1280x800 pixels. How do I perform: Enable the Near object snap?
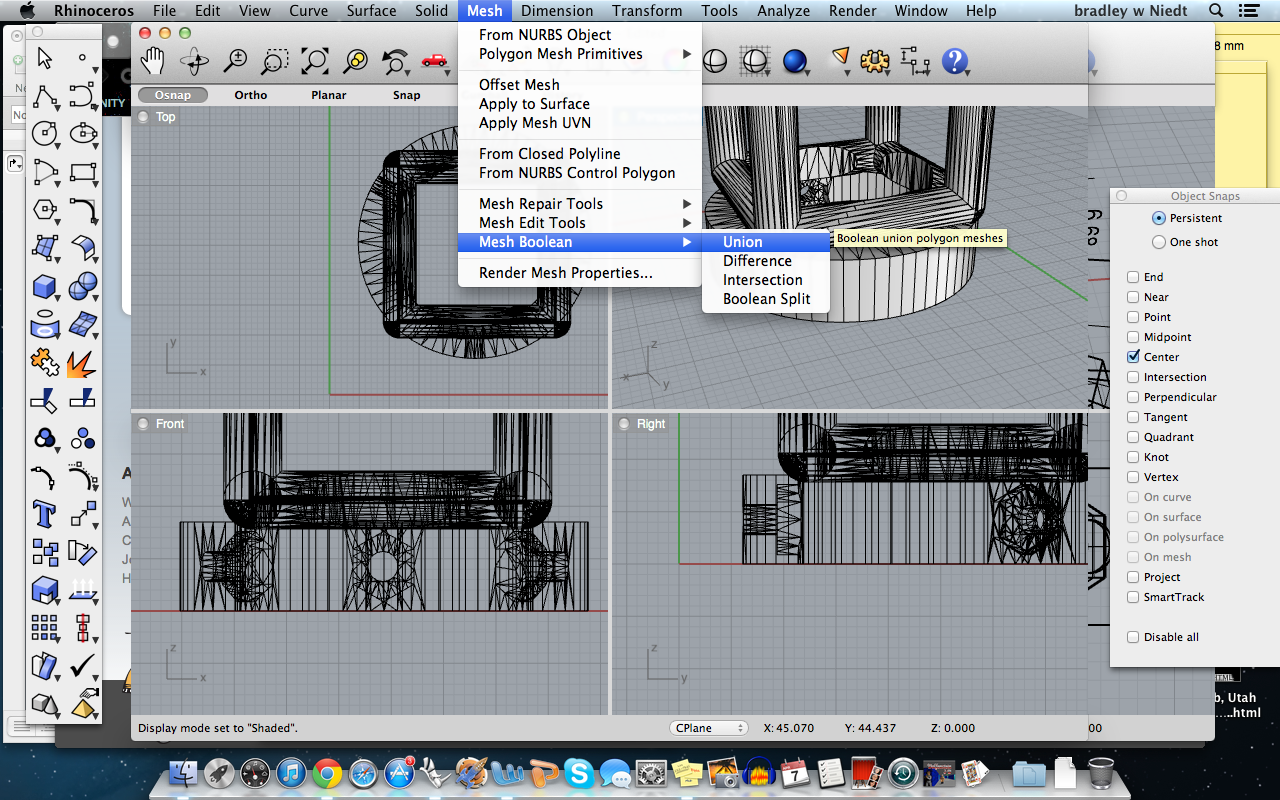click(x=1133, y=297)
